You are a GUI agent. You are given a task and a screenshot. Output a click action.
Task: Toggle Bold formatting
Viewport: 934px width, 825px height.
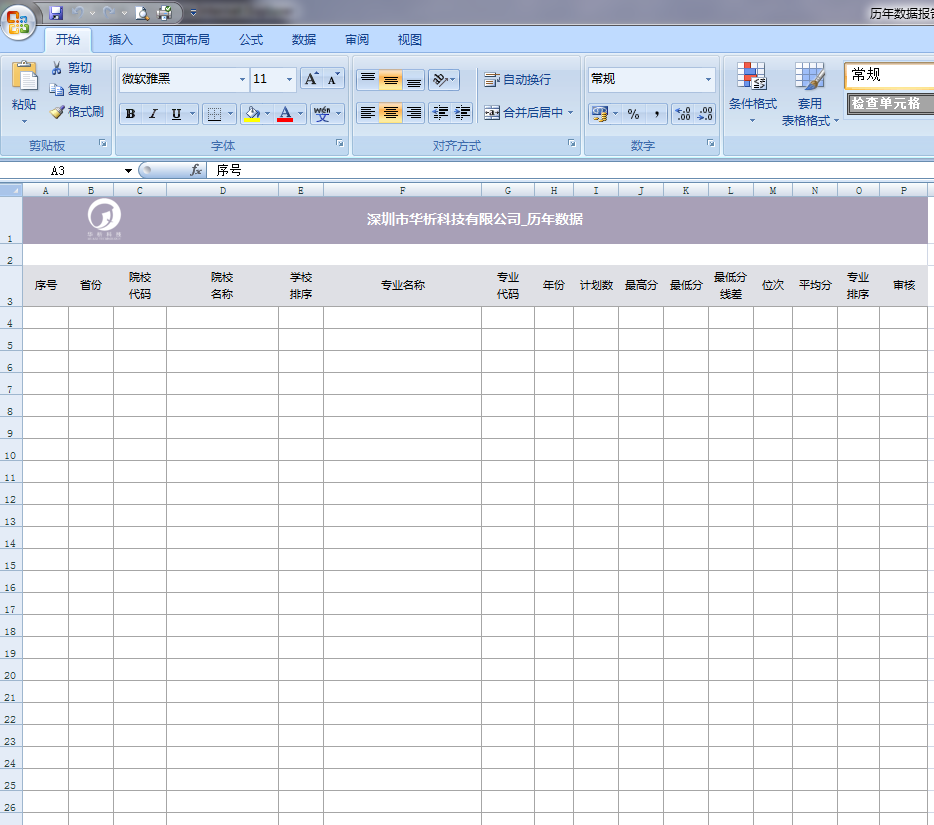click(130, 114)
